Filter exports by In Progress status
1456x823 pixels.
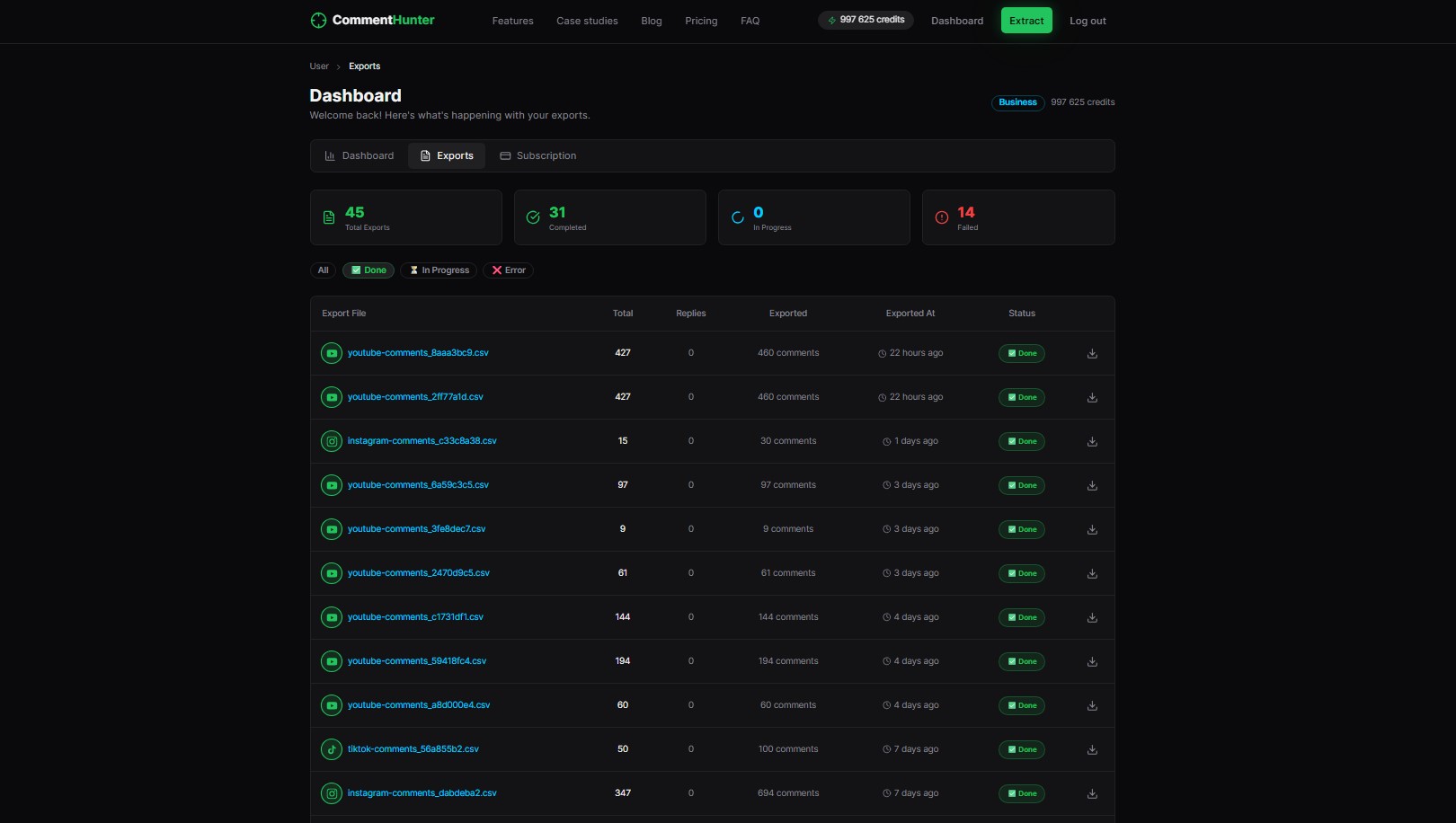point(439,270)
